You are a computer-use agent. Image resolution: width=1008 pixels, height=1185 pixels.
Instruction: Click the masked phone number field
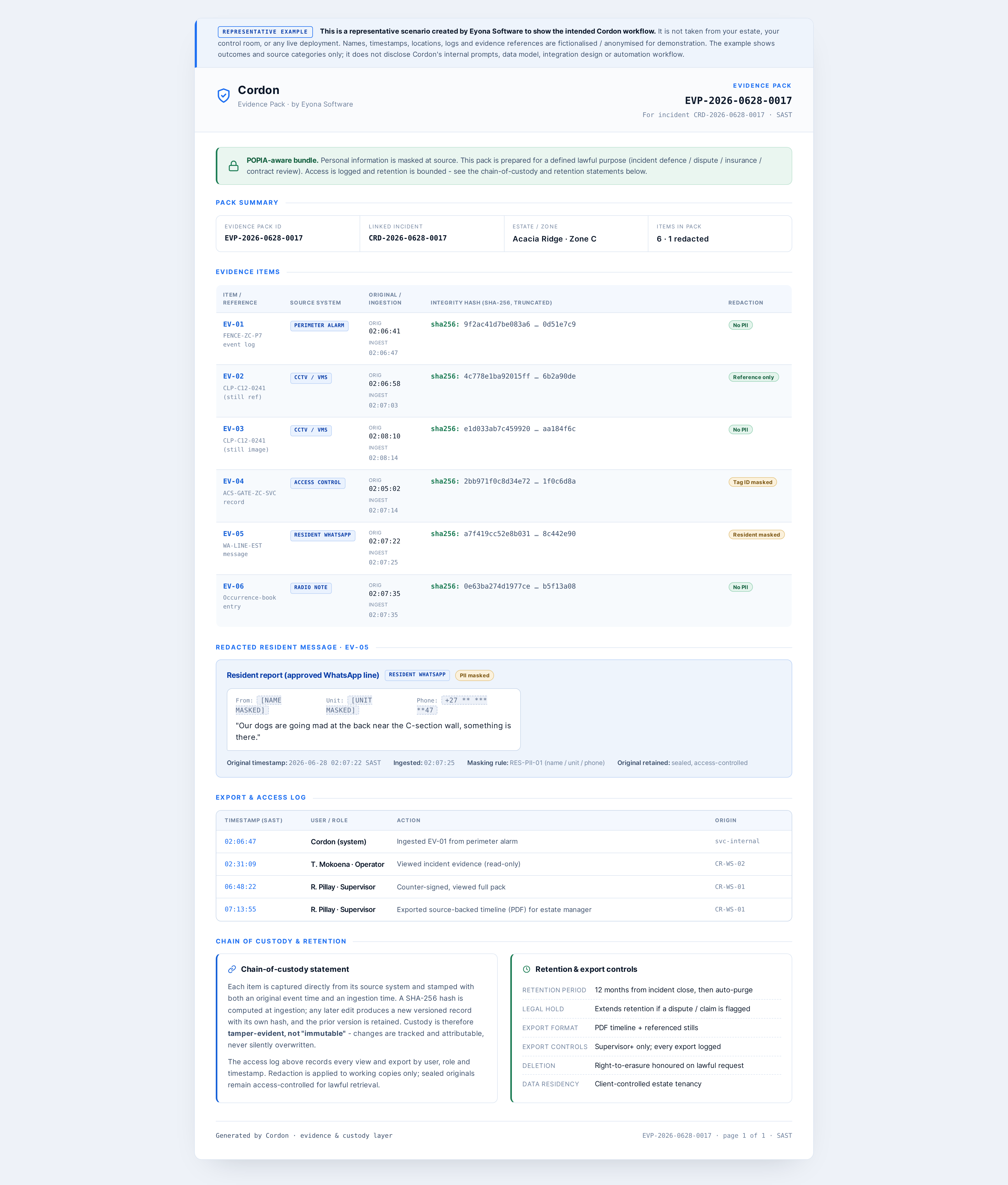(452, 706)
